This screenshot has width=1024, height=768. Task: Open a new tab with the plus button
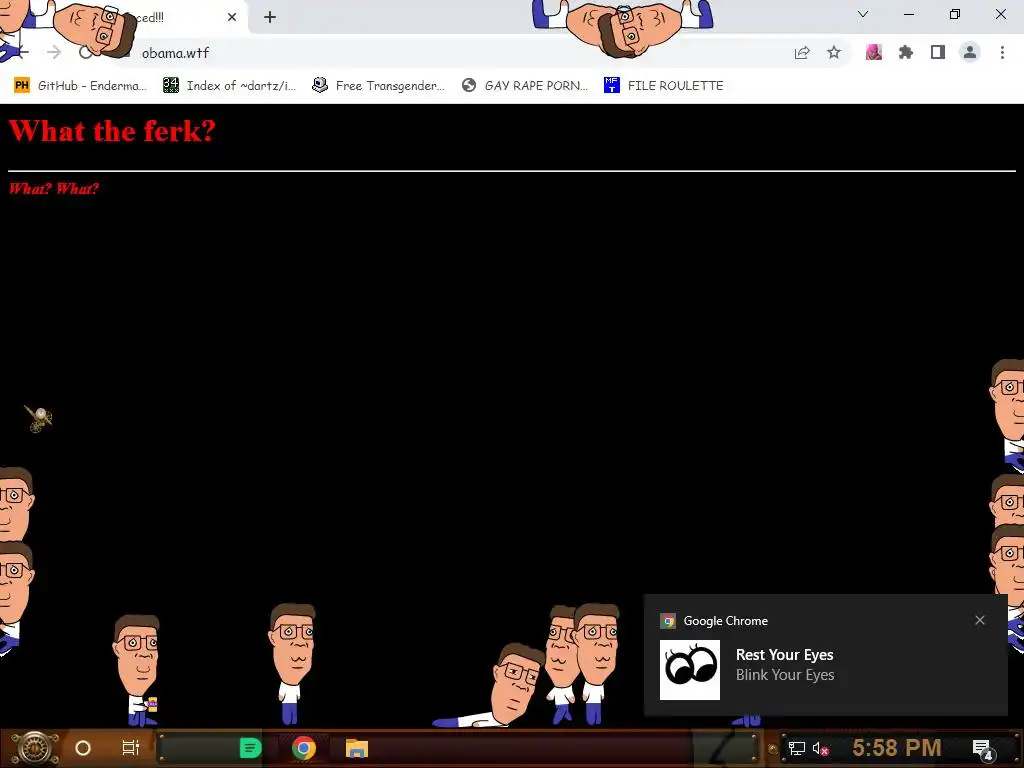coord(270,17)
